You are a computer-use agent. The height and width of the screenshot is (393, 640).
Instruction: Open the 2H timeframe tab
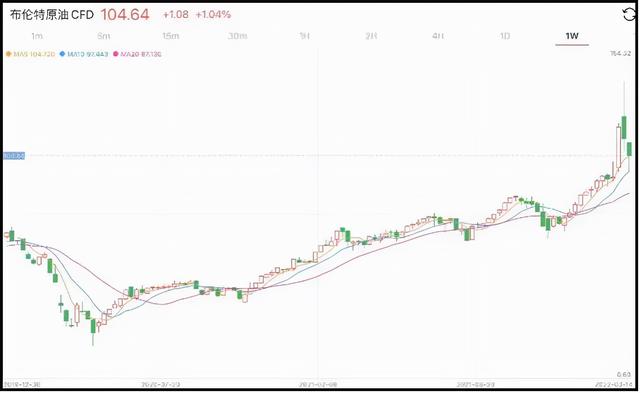pyautogui.click(x=371, y=36)
